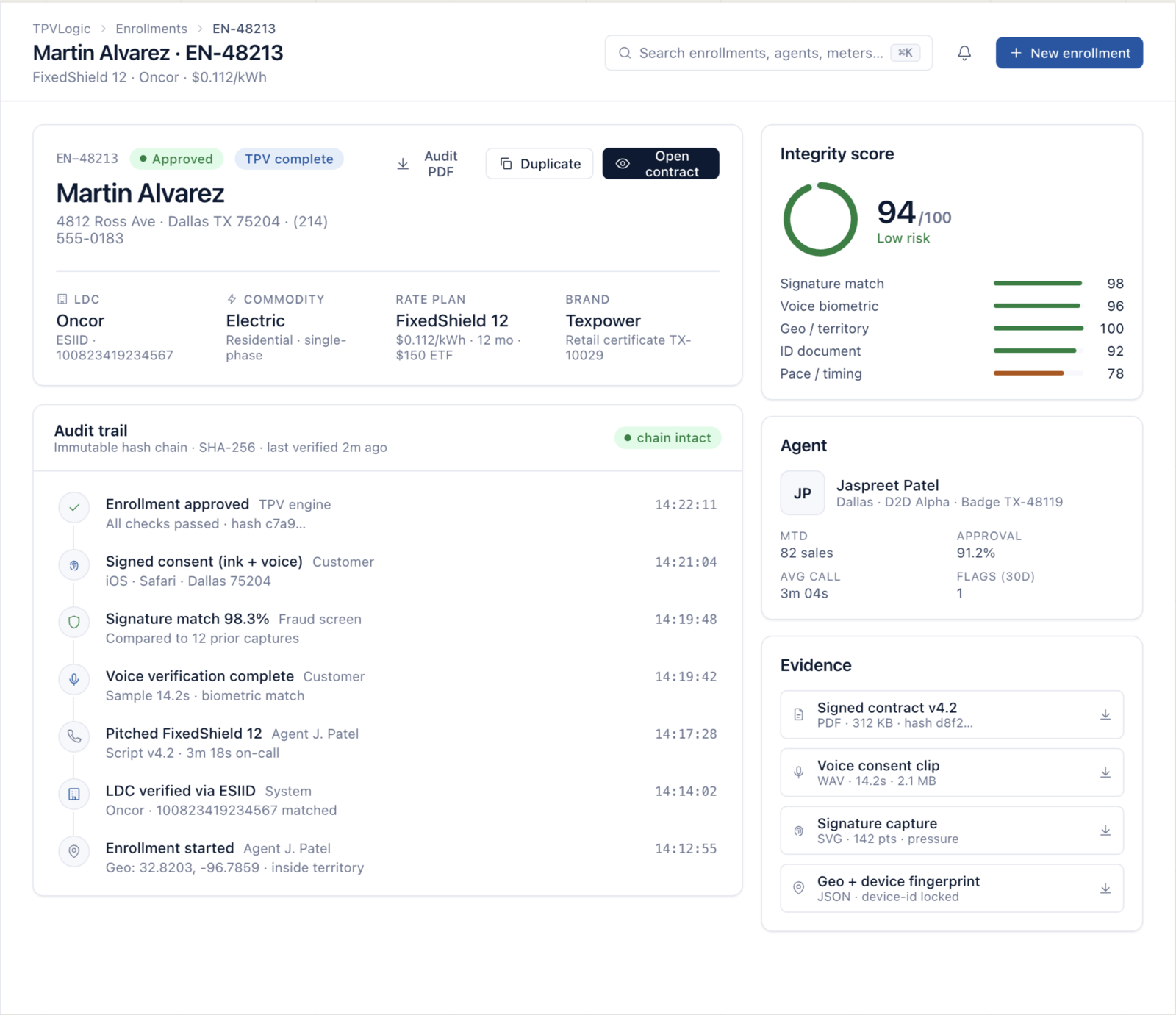Click the Signed consent (ink + voice) entry
This screenshot has height=1015, width=1176.
click(x=387, y=570)
